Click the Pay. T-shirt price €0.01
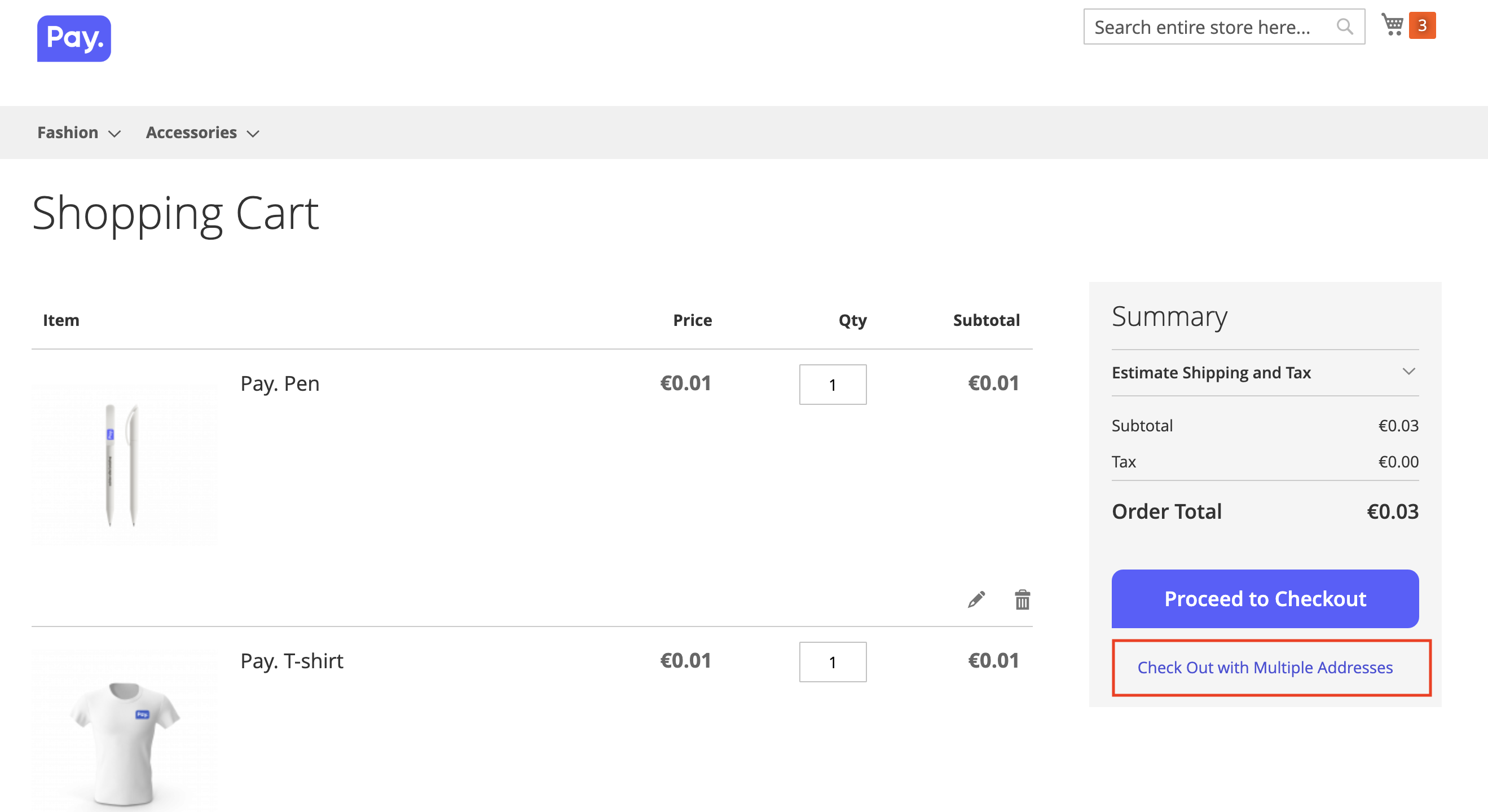The image size is (1488, 812). (686, 661)
